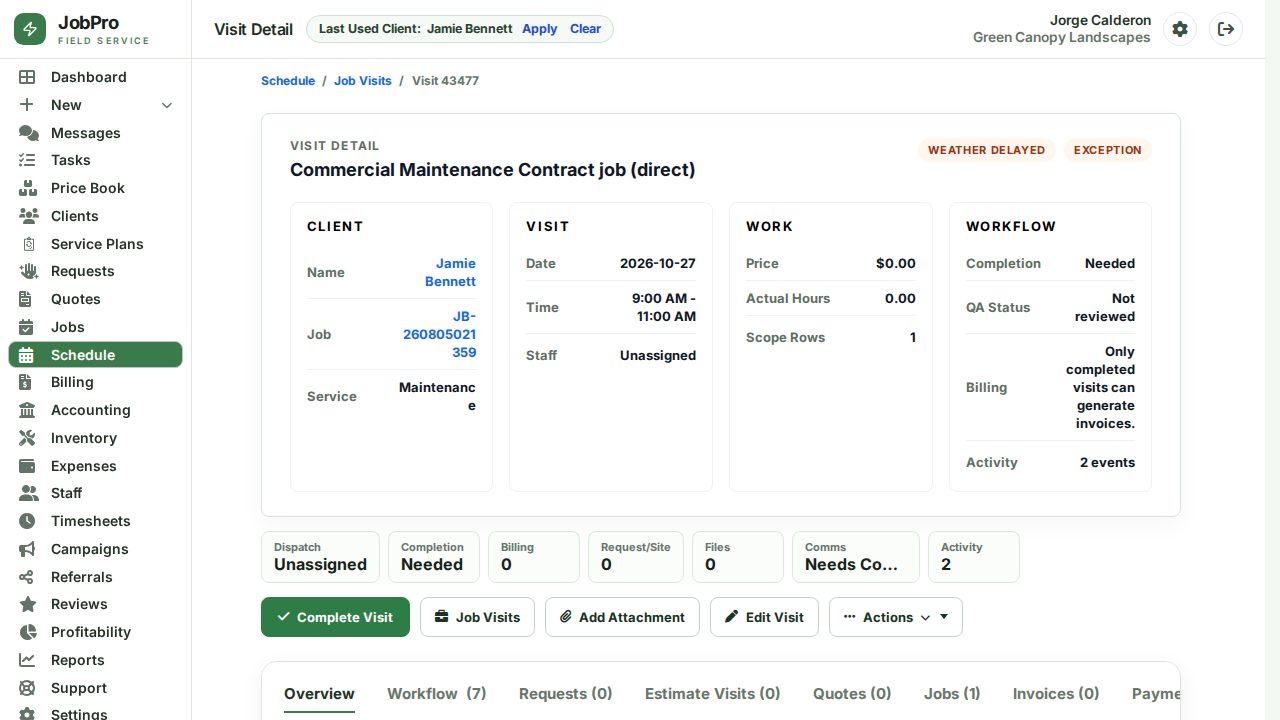Follow the Job Visits breadcrumb link
1280x720 pixels.
[363, 81]
